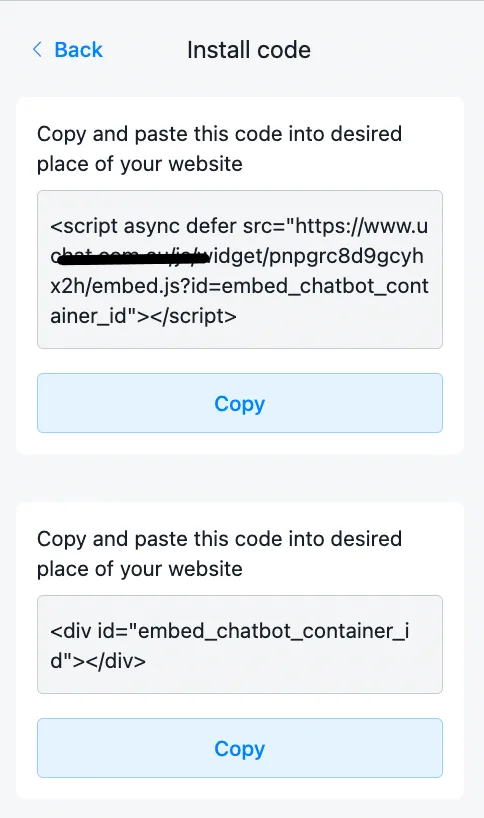Click the back chevron arrow icon
Screen dimensions: 484x818
(37, 50)
